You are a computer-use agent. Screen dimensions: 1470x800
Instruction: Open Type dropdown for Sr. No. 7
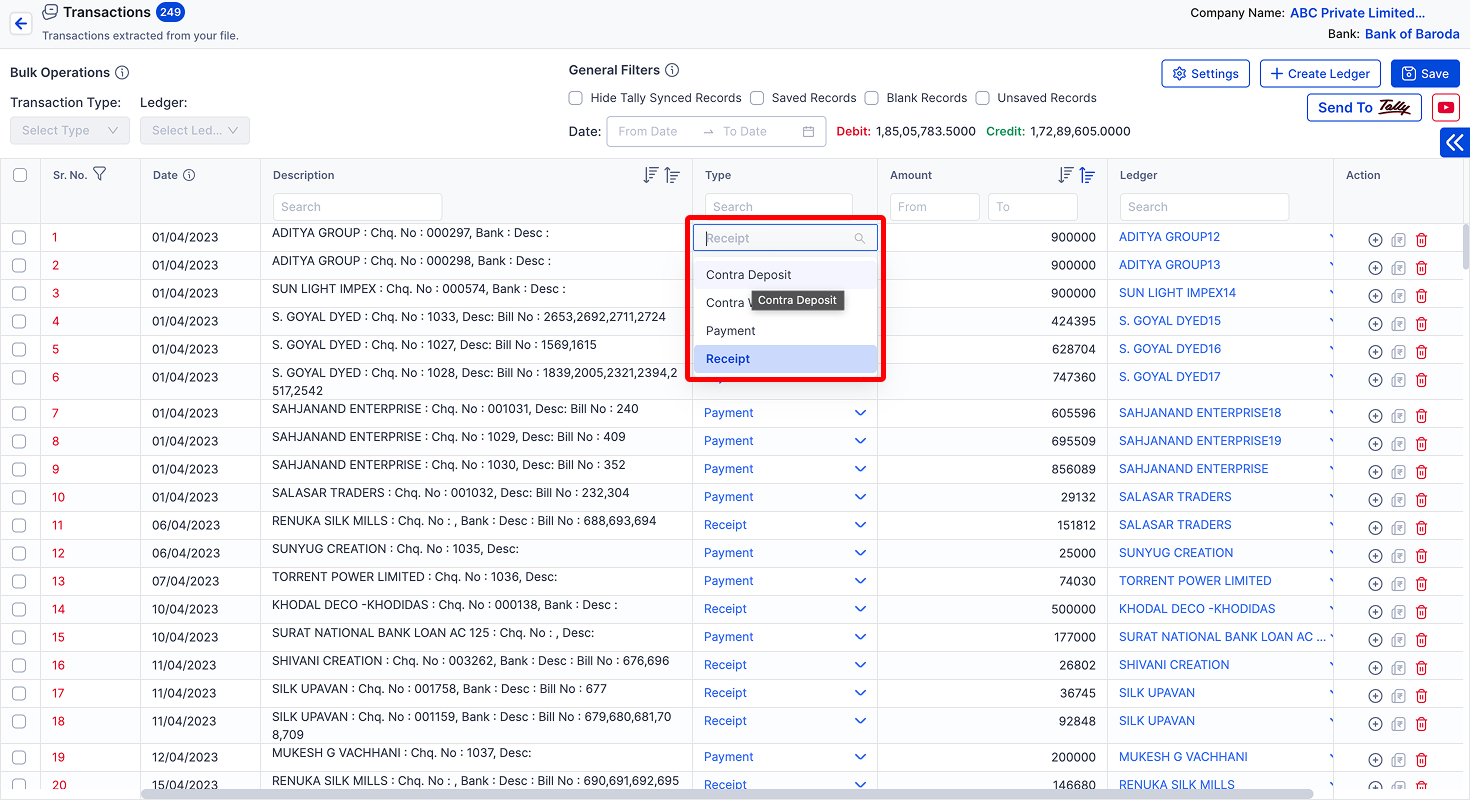pos(785,413)
